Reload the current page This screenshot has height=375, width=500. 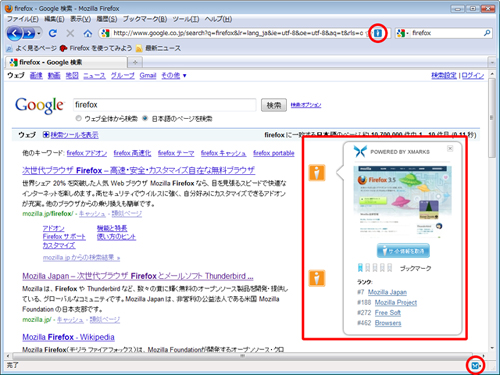pos(53,33)
